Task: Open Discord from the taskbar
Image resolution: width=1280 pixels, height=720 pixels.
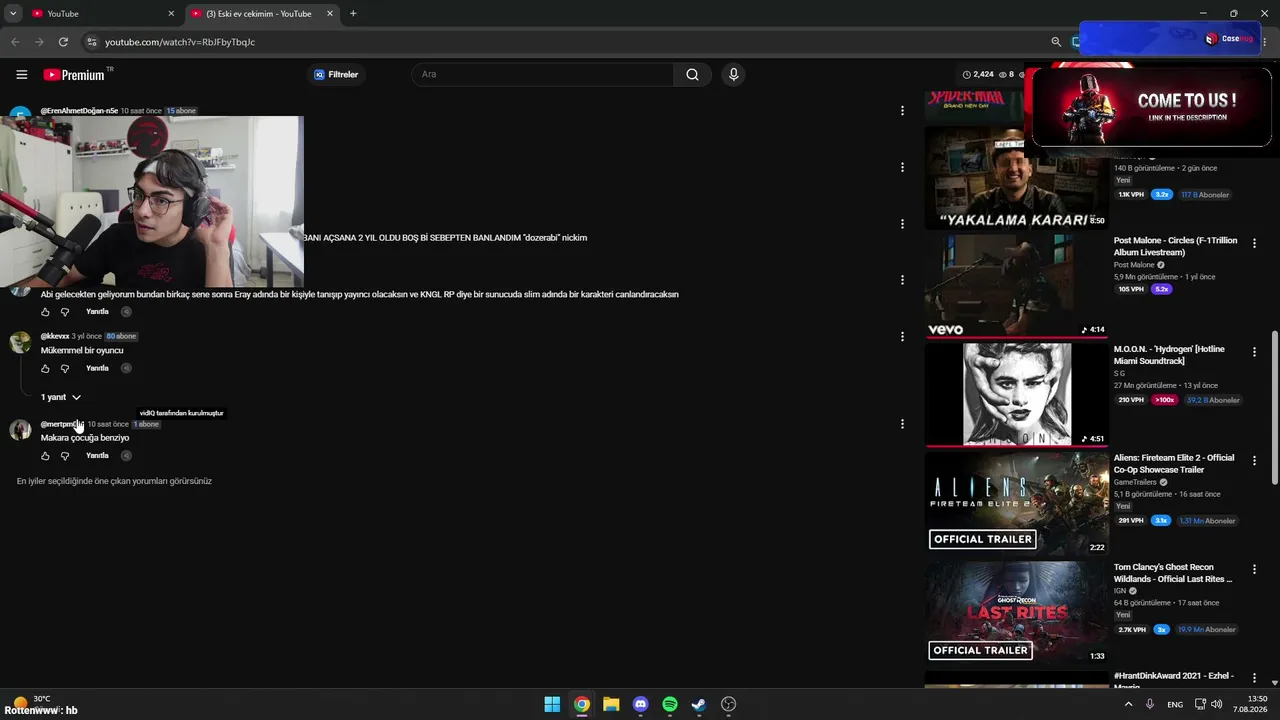Action: [x=641, y=704]
